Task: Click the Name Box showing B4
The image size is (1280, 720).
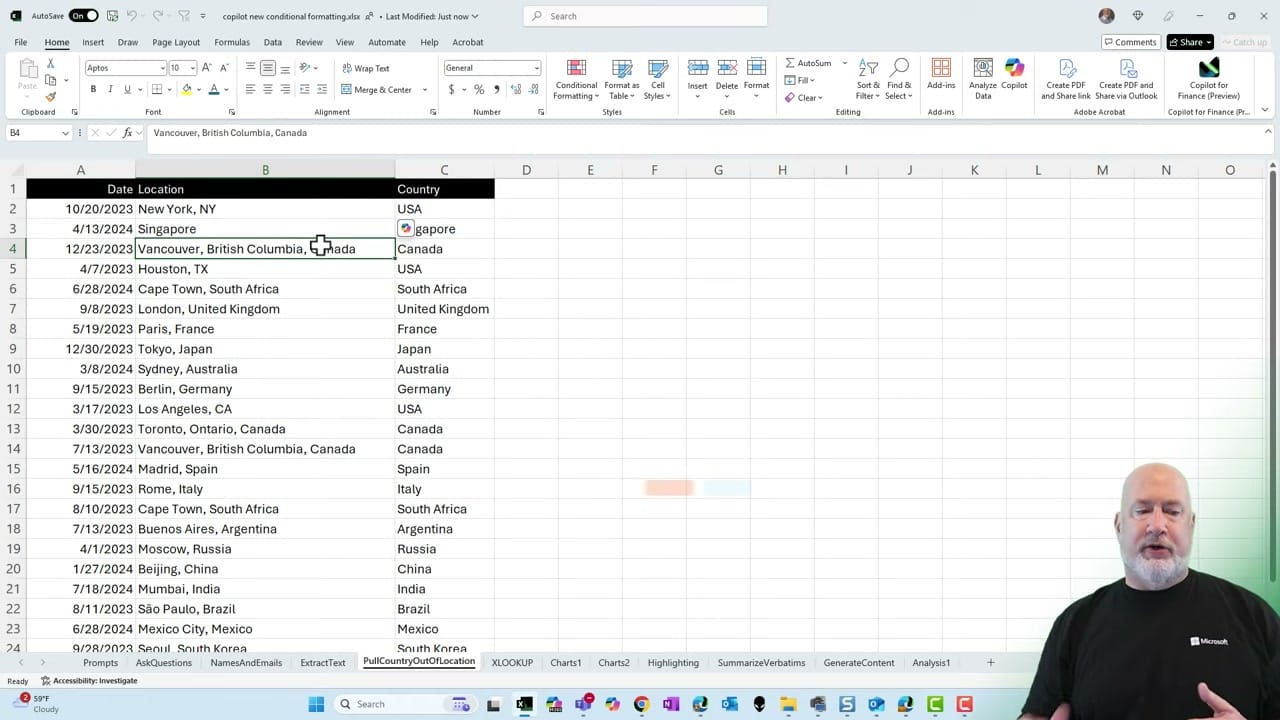Action: (x=32, y=132)
